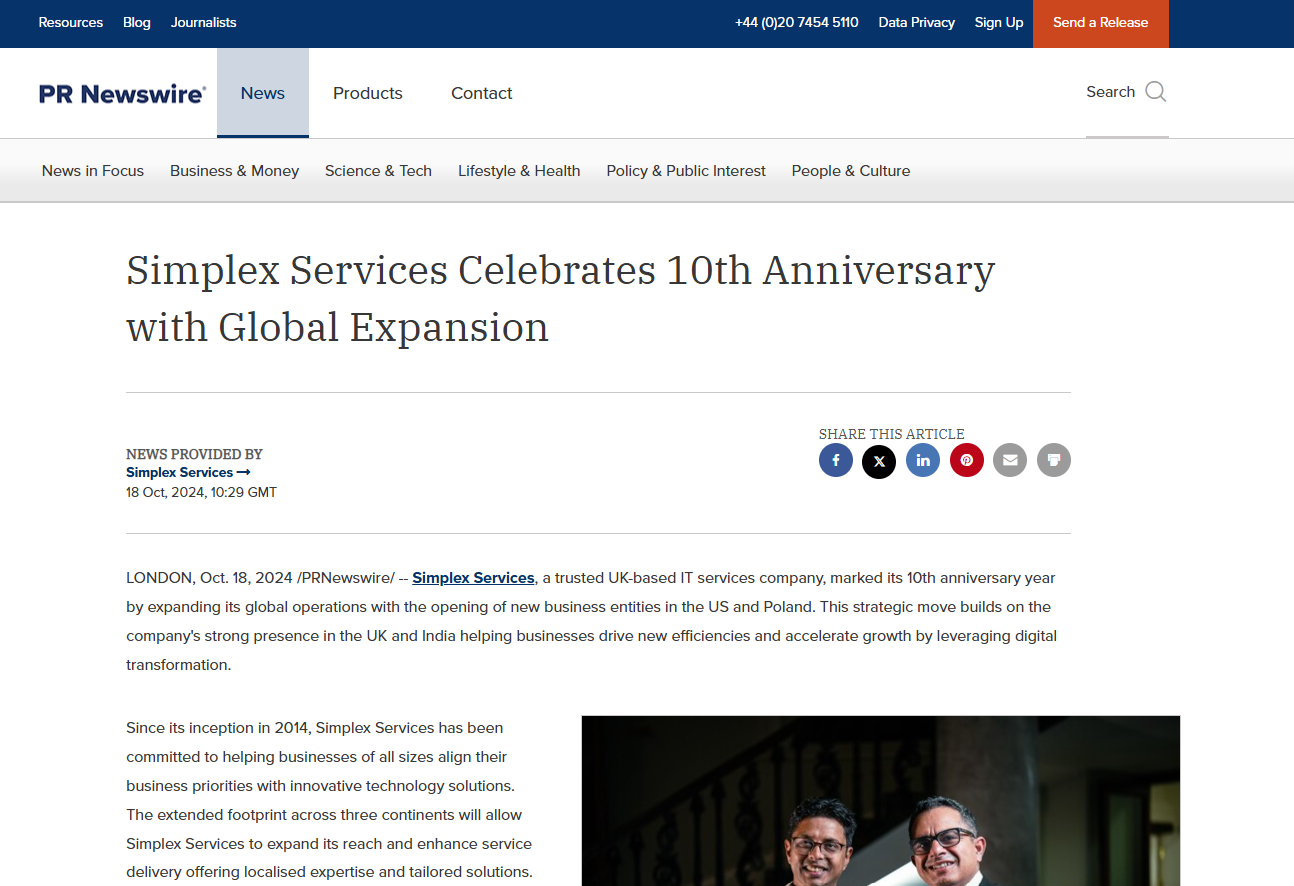
Task: Click the article photo of two men
Action: [881, 800]
